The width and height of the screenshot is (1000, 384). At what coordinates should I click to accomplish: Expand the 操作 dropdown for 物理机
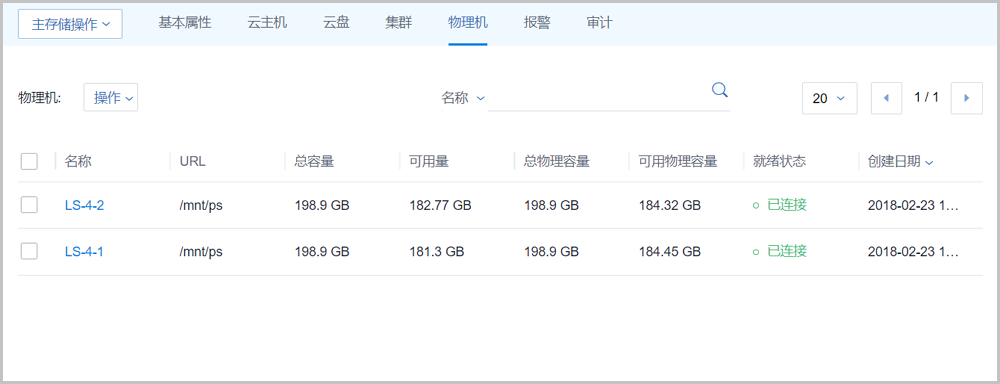tap(111, 98)
